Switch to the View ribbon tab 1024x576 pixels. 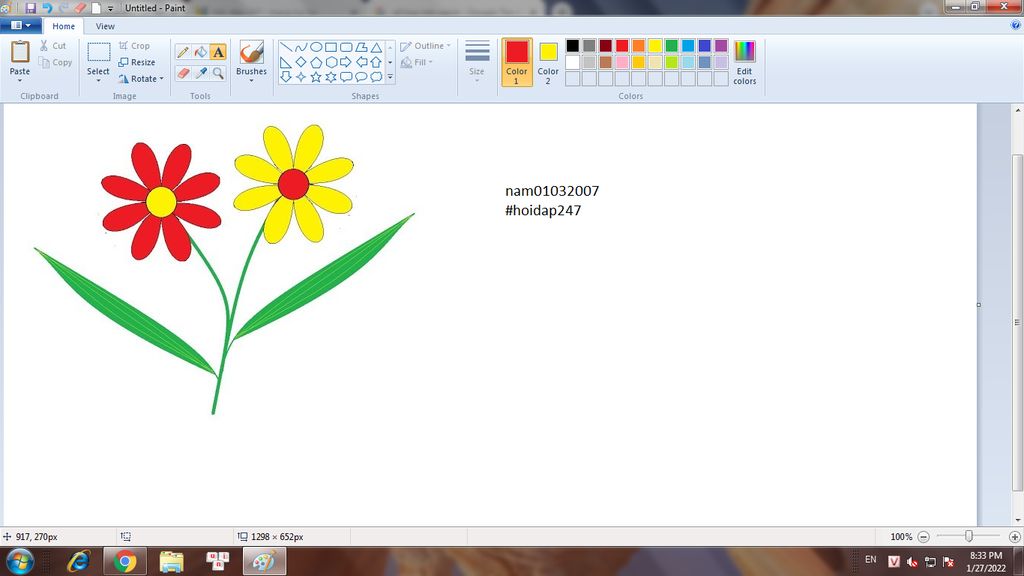click(x=105, y=26)
